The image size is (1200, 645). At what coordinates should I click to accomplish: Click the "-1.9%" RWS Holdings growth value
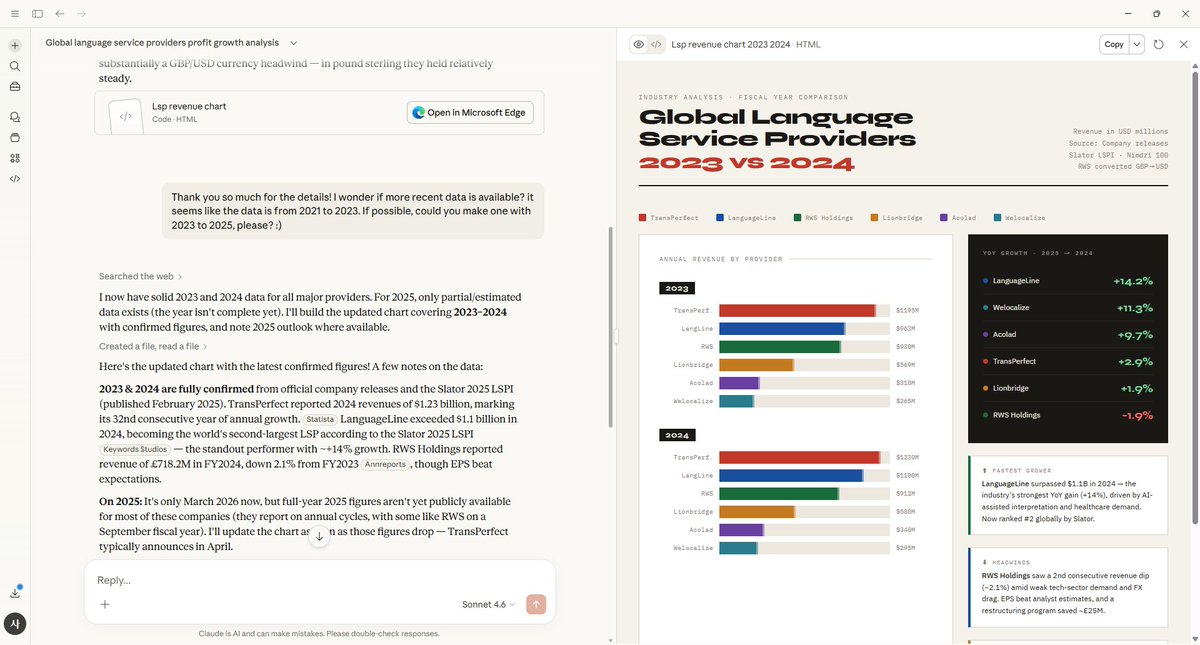[x=1137, y=415]
